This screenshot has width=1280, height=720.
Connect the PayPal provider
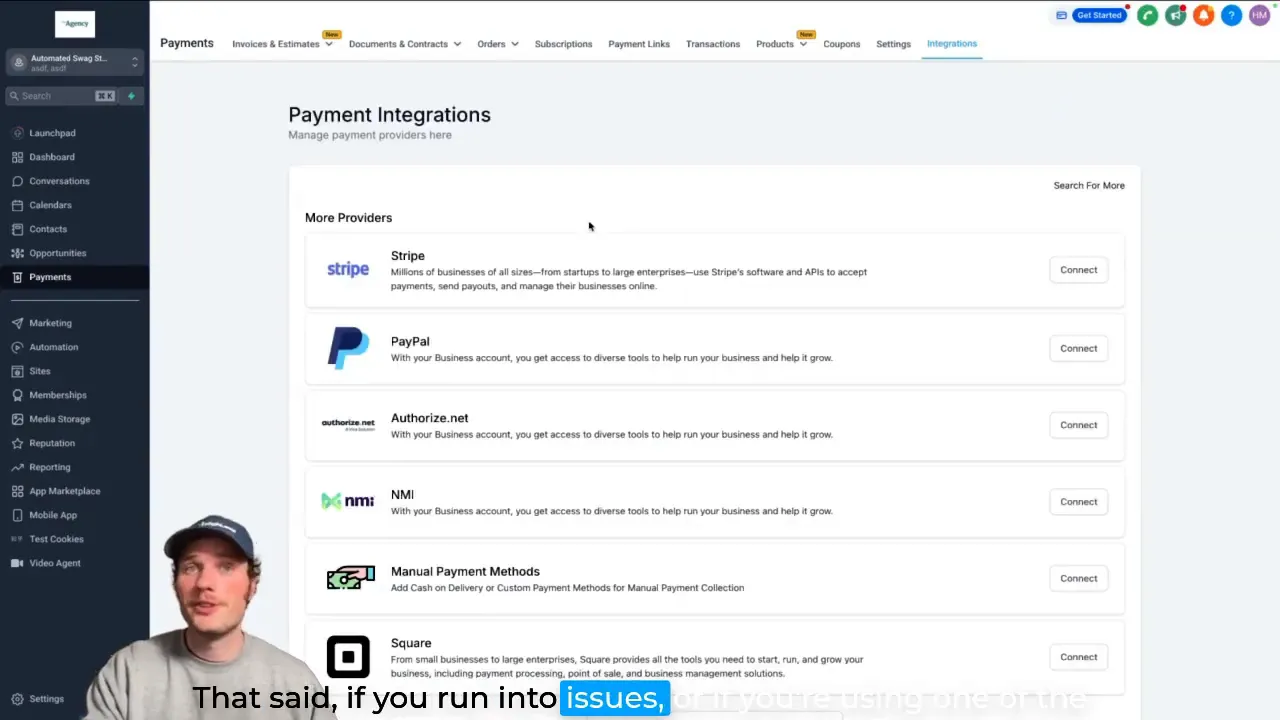pos(1078,349)
